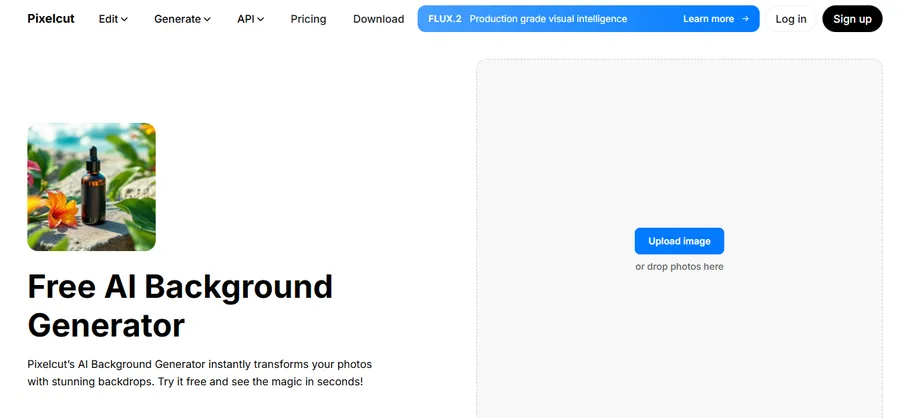Image resolution: width=900 pixels, height=418 pixels.
Task: Expand the API chevron
Action: coord(261,20)
